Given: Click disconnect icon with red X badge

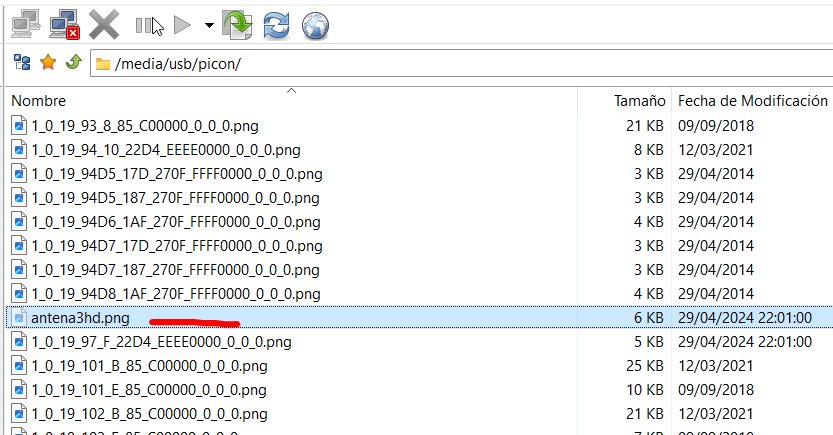Looking at the screenshot, I should (64, 22).
